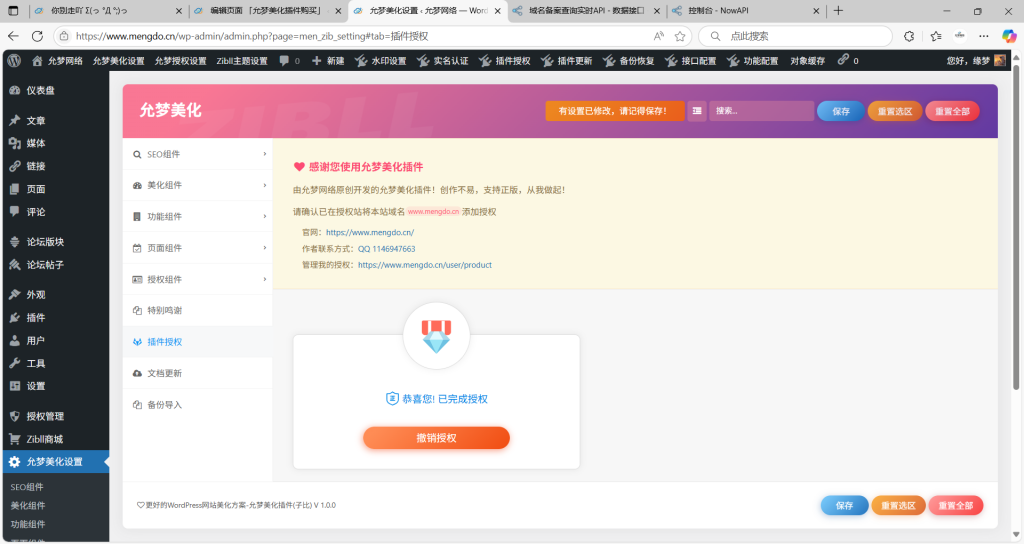Click the QQ 1146947663 contact link

pos(387,249)
